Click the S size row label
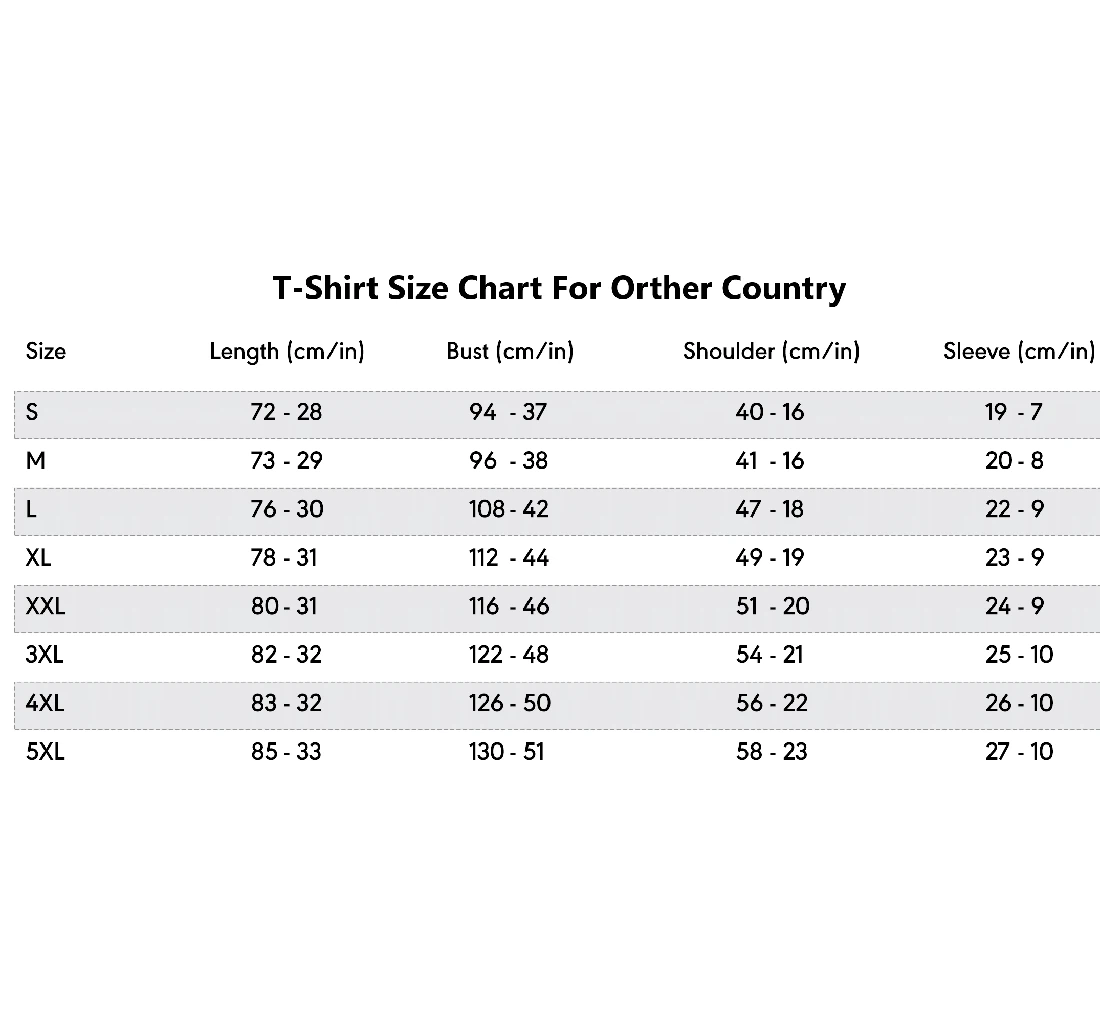The image size is (1100, 1028). (x=32, y=412)
